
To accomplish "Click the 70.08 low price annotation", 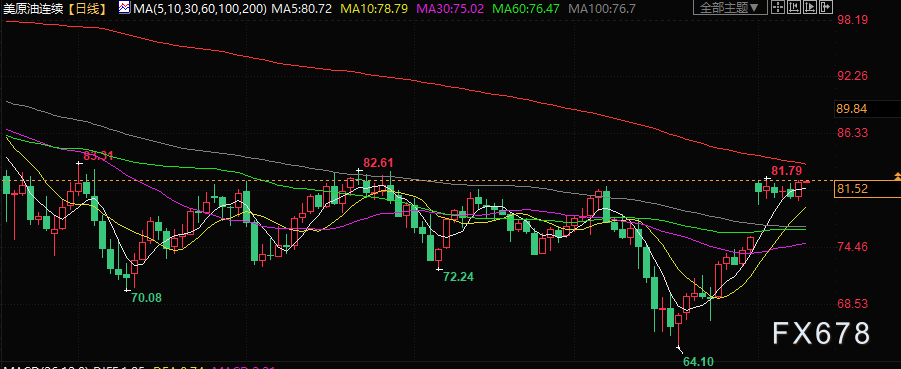I will coord(147,298).
